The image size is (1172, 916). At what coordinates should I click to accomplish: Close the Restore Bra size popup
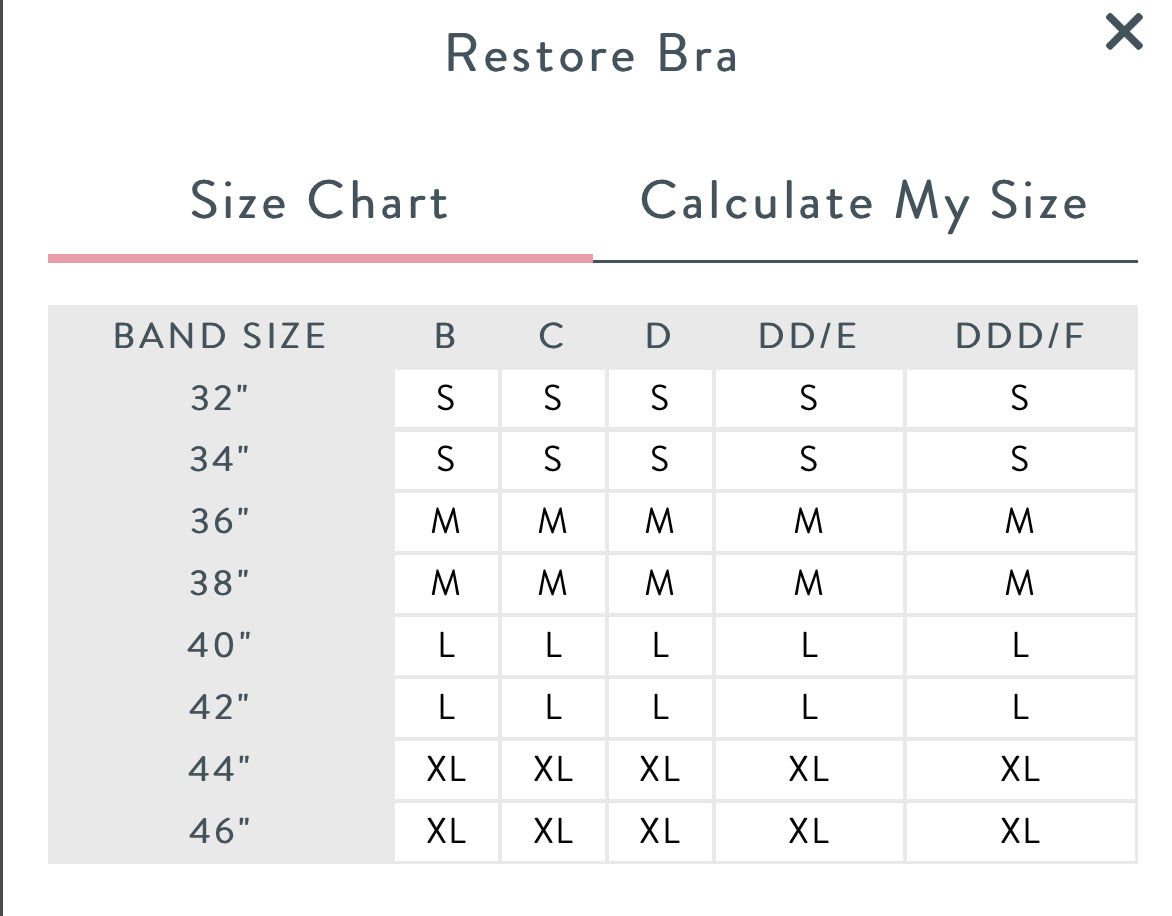coord(1124,33)
